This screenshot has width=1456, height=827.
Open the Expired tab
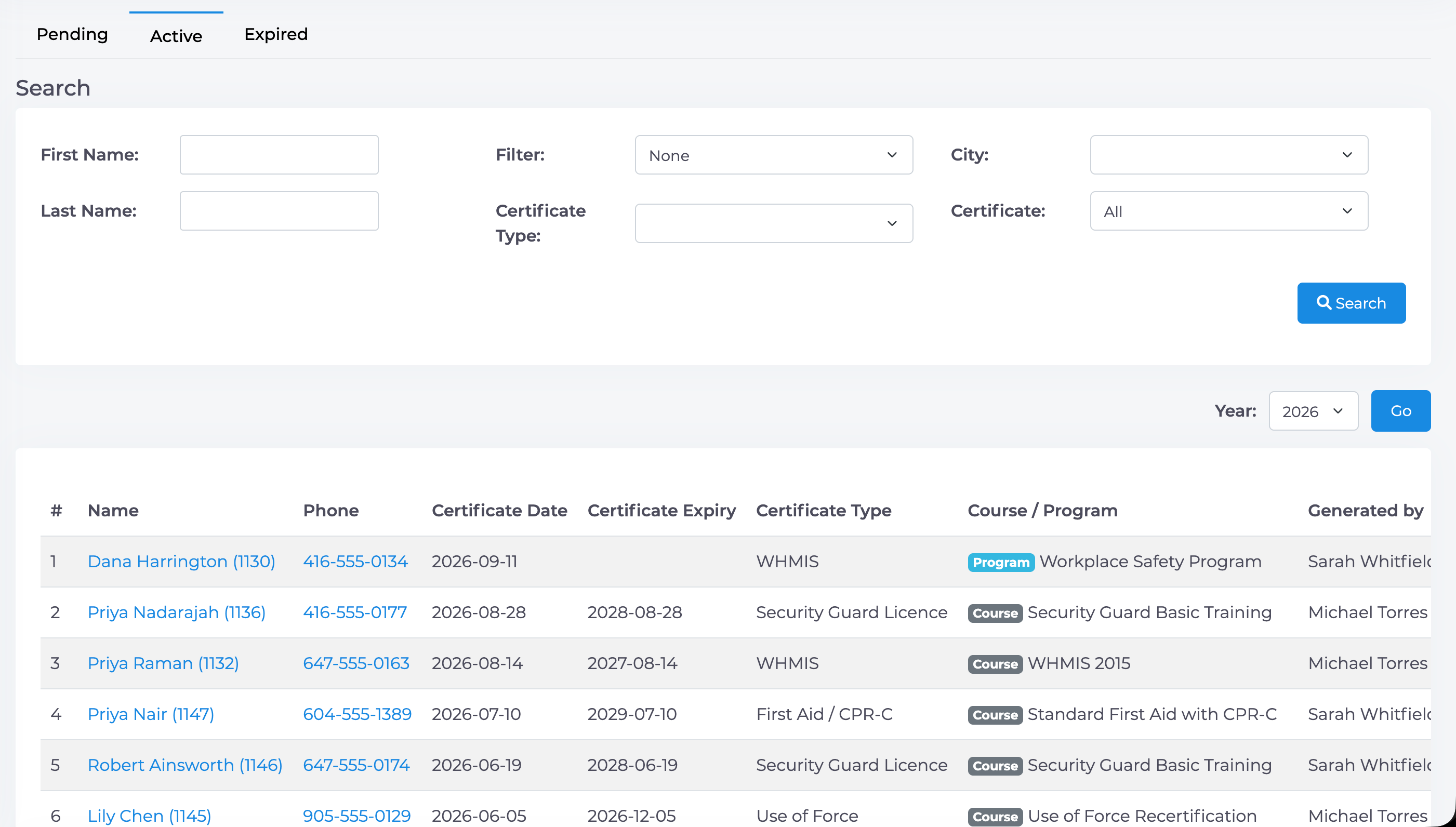pyautogui.click(x=276, y=35)
